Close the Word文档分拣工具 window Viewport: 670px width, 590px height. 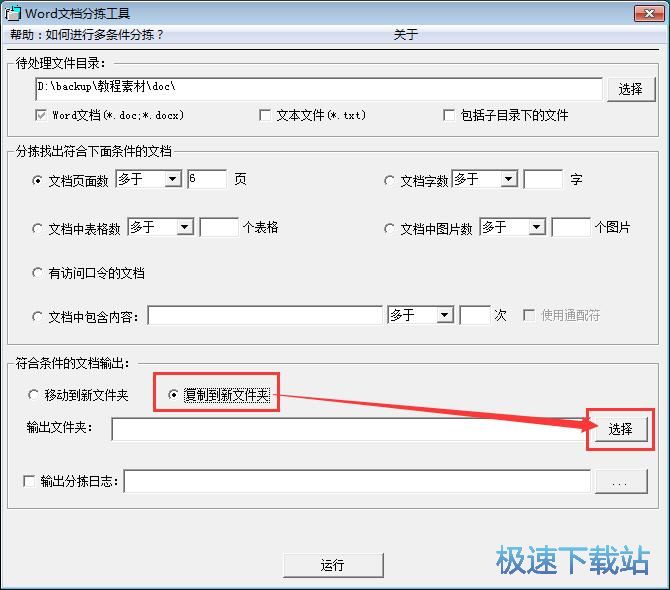pyautogui.click(x=649, y=13)
